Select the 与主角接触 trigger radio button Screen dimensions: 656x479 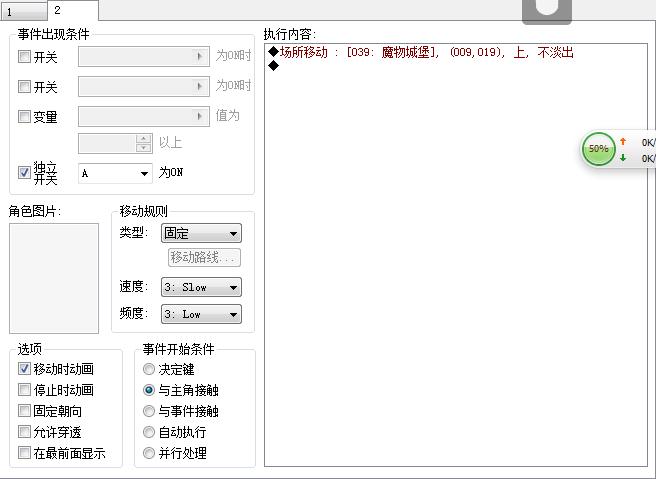(x=149, y=390)
